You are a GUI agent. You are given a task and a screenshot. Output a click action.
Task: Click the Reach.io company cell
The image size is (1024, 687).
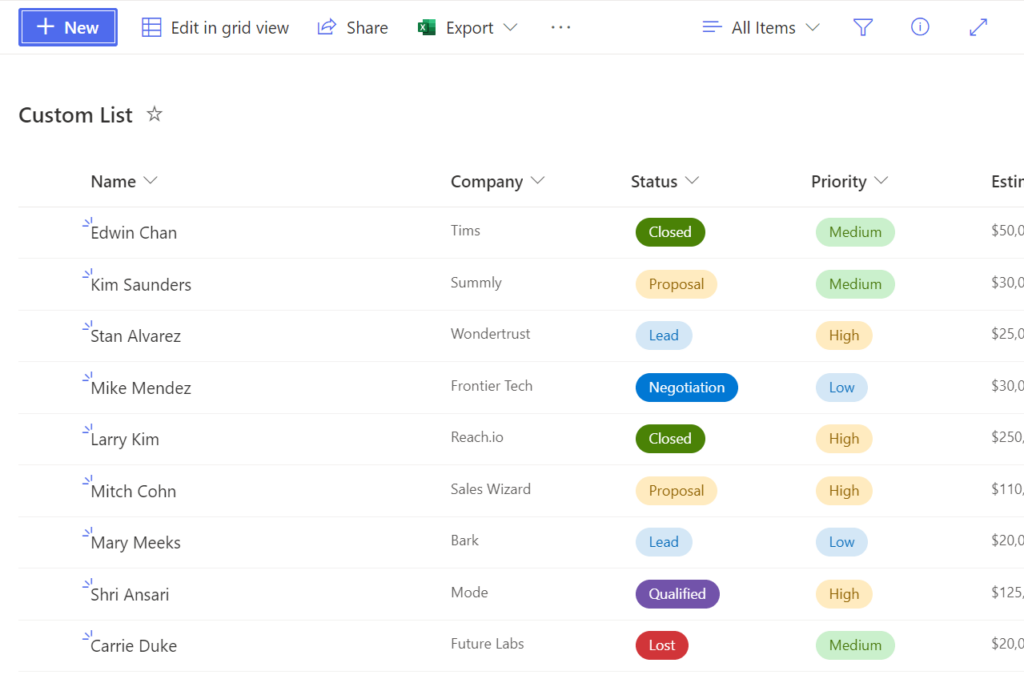click(477, 437)
